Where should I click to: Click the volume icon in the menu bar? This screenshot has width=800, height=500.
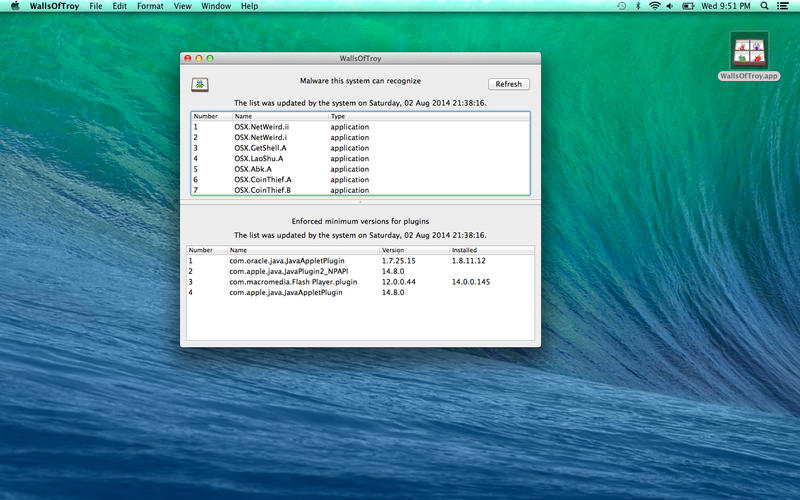(671, 6)
